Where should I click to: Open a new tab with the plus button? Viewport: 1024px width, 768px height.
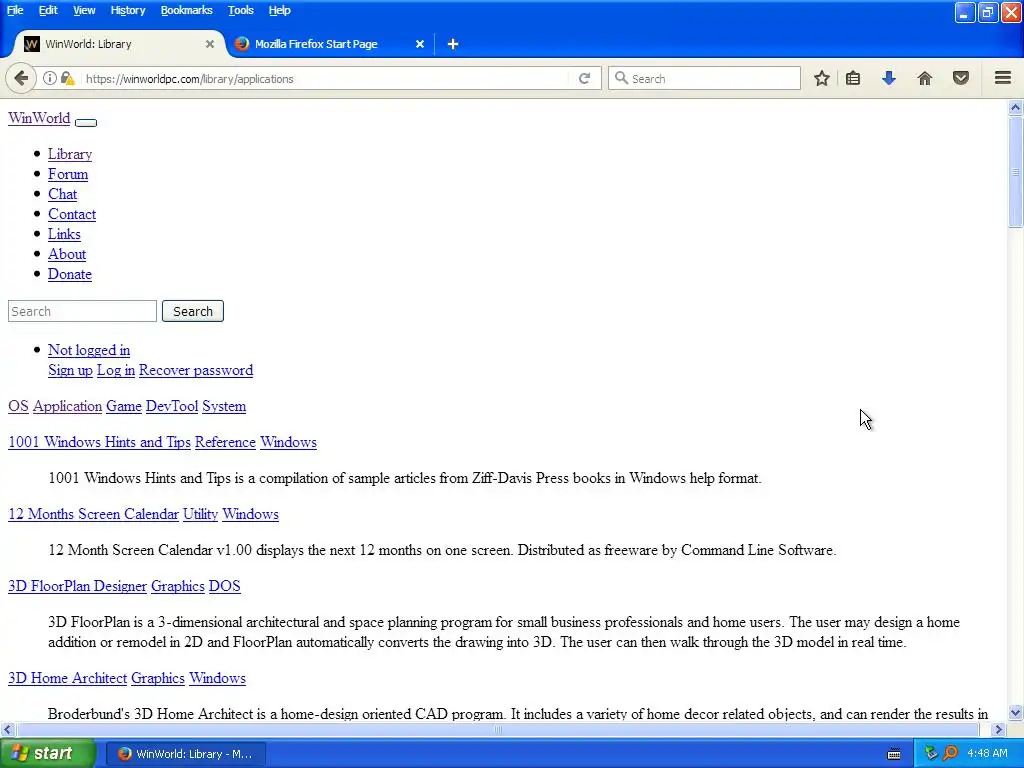453,44
